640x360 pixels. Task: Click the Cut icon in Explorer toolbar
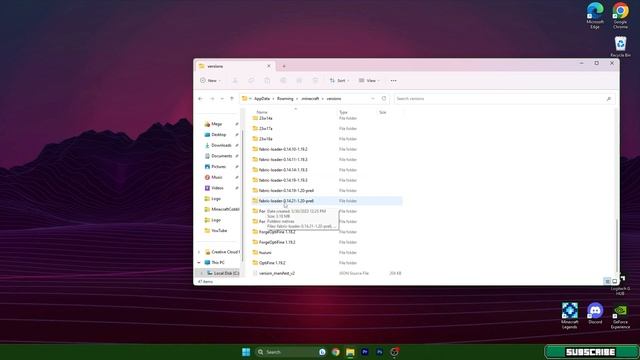point(235,80)
